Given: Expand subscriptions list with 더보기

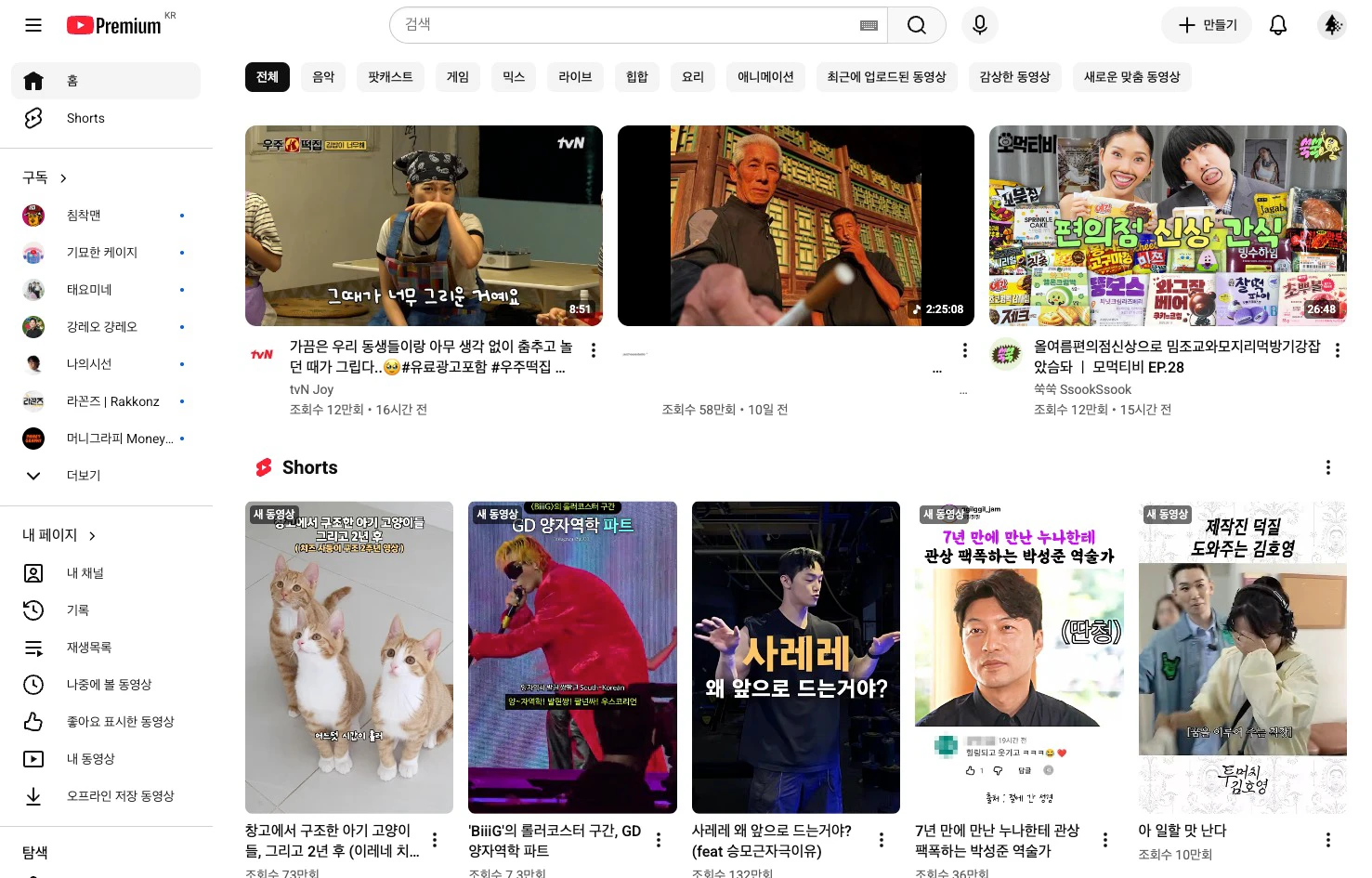Looking at the screenshot, I should coord(106,476).
